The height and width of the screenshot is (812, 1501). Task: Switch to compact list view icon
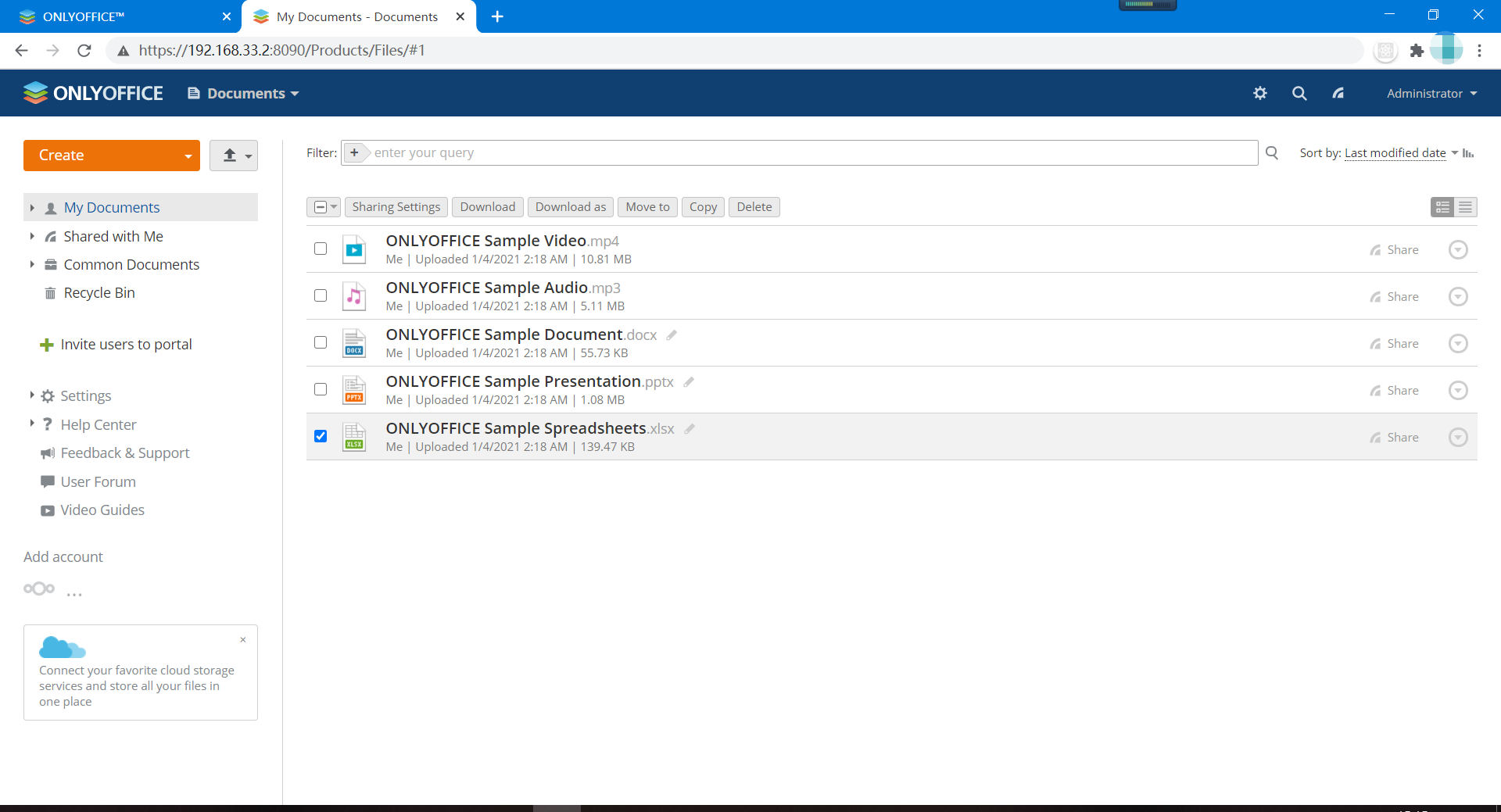click(1466, 207)
